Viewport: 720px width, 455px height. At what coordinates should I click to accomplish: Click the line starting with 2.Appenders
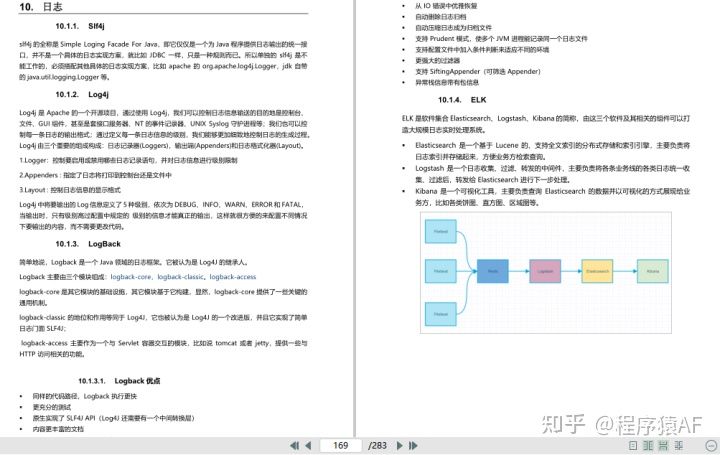[x=96, y=175]
